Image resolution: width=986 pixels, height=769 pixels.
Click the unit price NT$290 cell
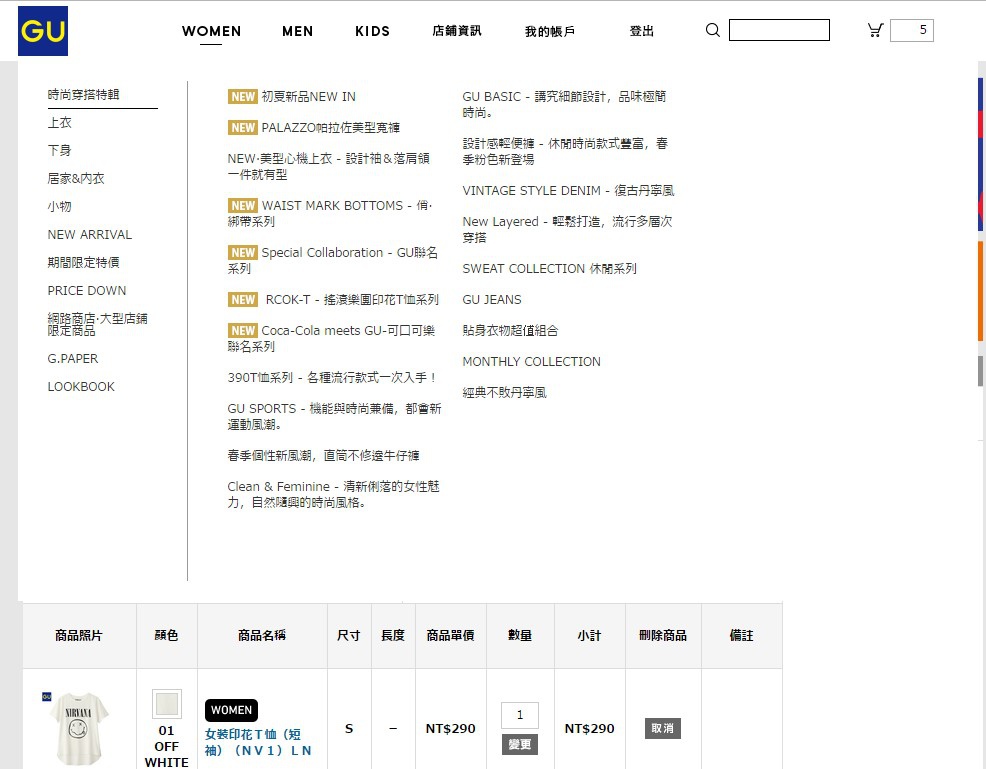pos(451,729)
